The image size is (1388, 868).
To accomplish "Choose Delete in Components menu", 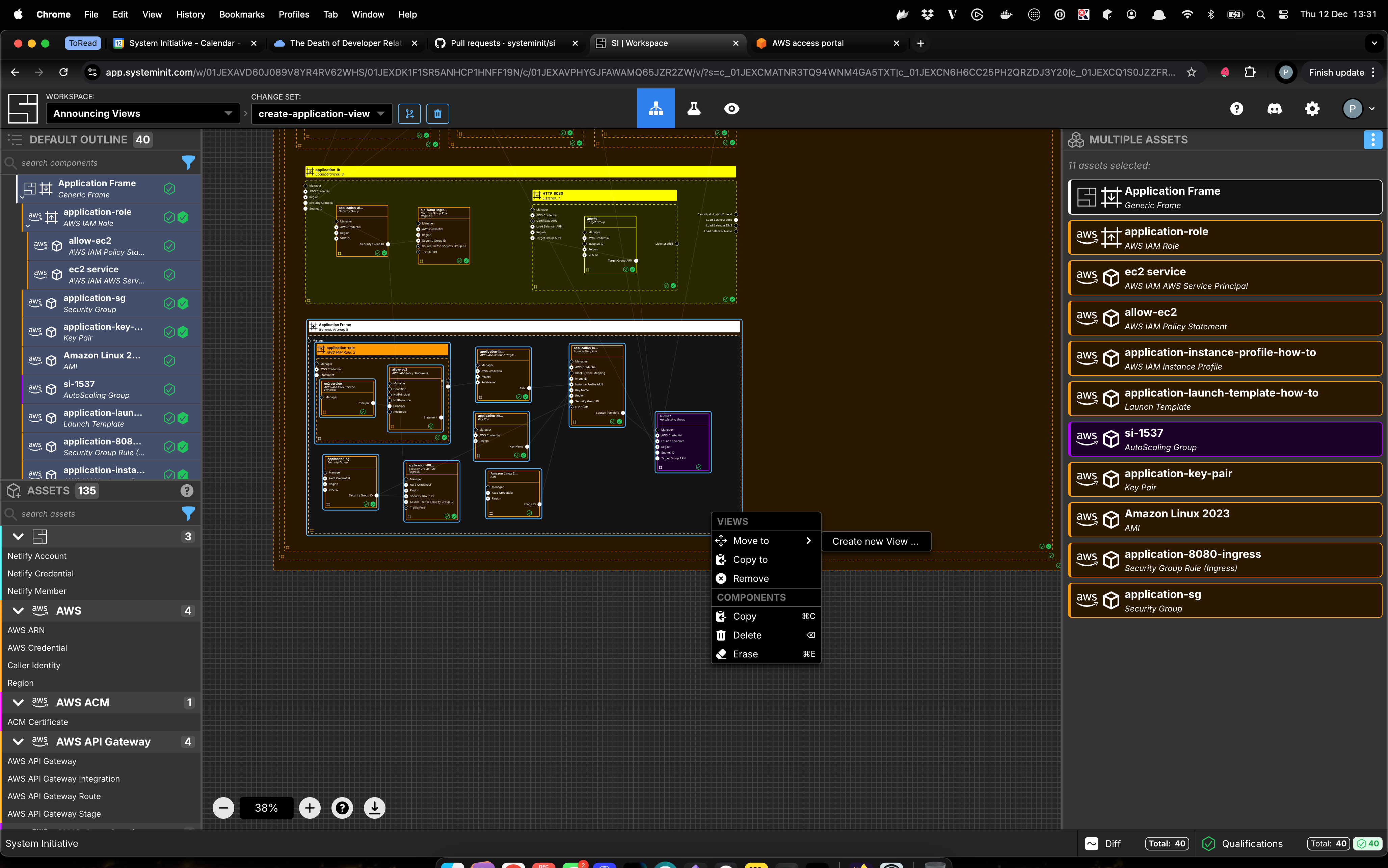I will coord(766,635).
